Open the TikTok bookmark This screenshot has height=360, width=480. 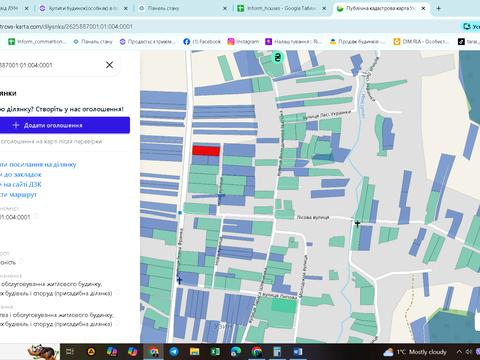coord(468,42)
